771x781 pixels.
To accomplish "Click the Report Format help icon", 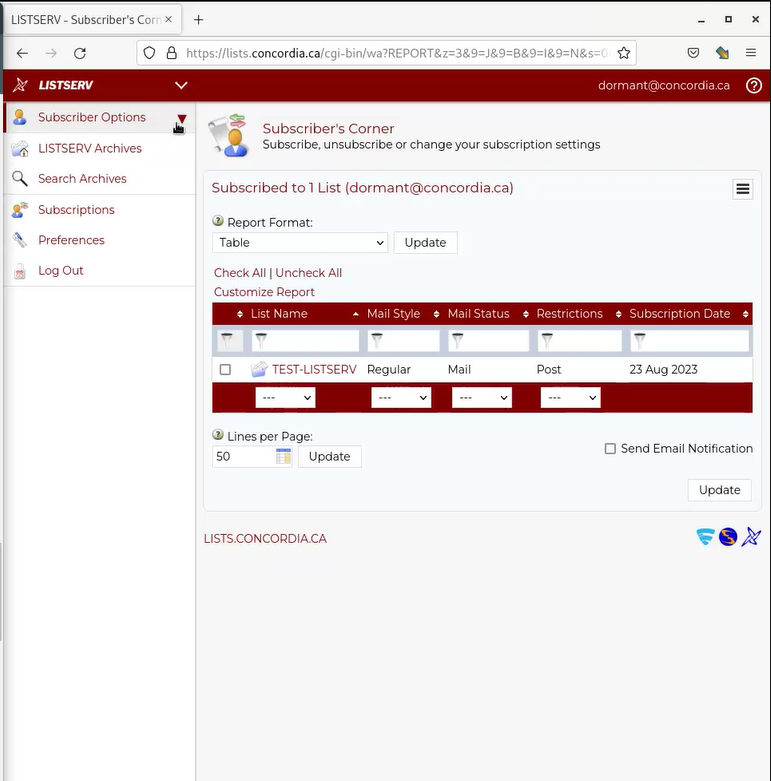I will pyautogui.click(x=218, y=221).
